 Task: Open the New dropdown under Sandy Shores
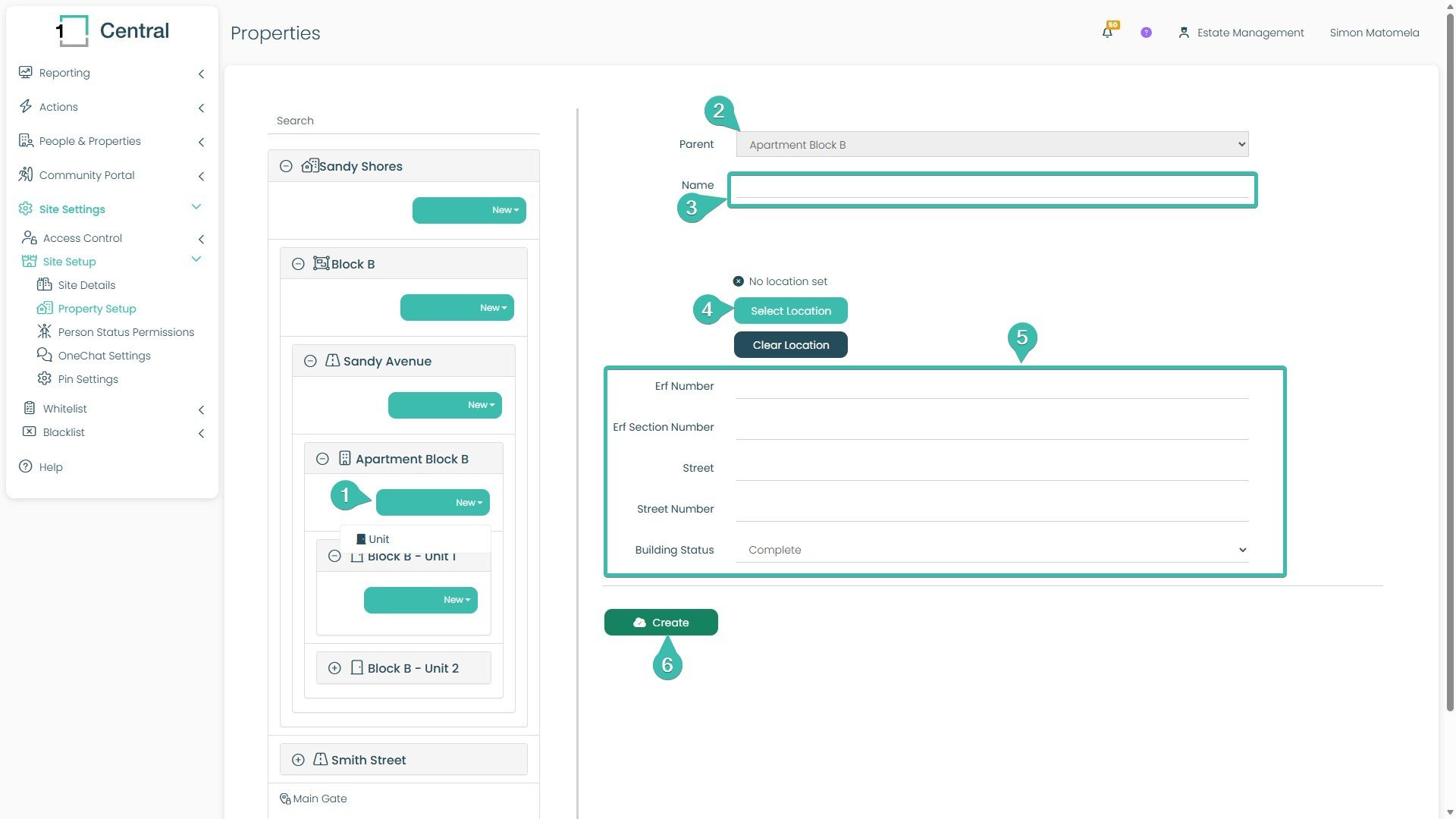click(x=469, y=210)
